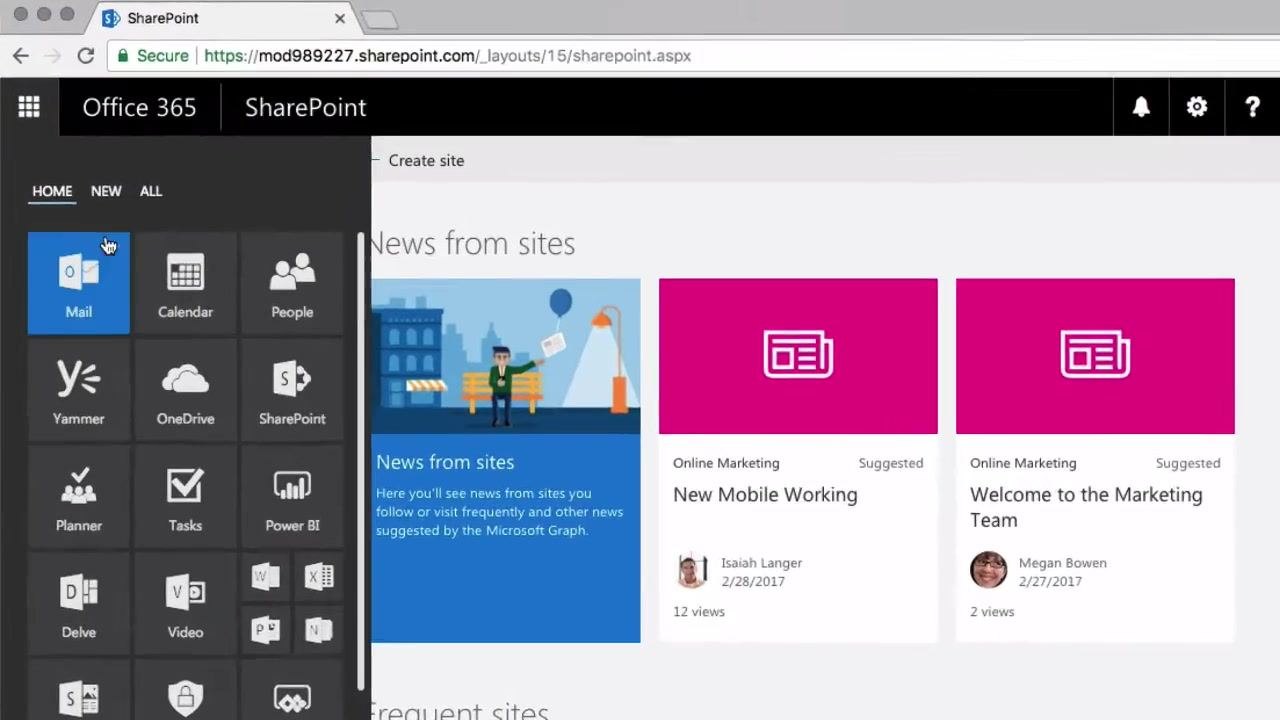Open the Sway app tile
Viewport: 1280px width, 720px height.
tap(79, 690)
